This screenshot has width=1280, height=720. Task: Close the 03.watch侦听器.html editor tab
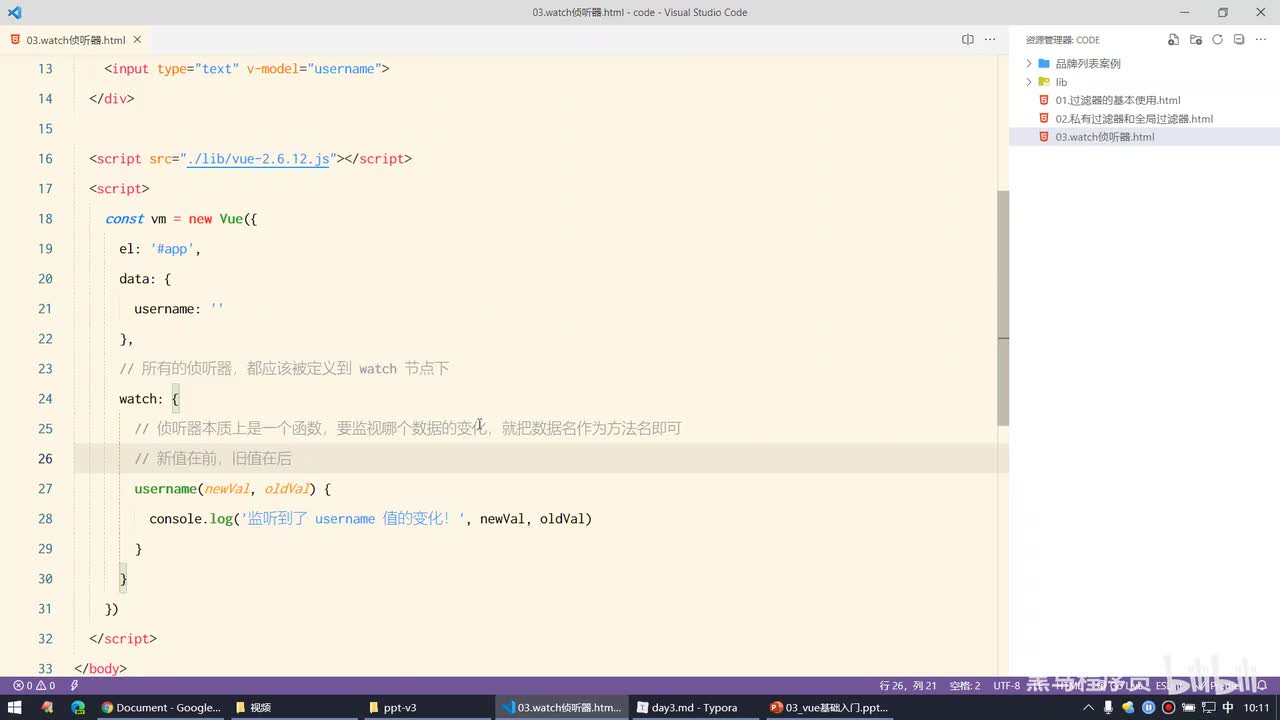tap(137, 40)
